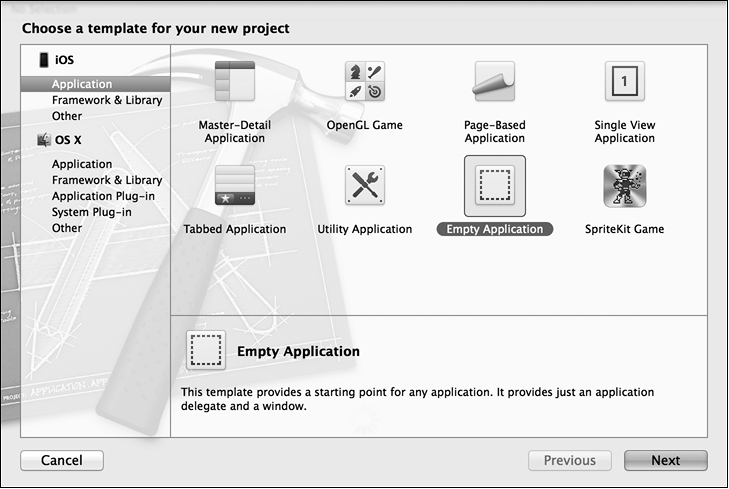
Task: Open iOS Framework & Library category
Action: click(x=107, y=100)
